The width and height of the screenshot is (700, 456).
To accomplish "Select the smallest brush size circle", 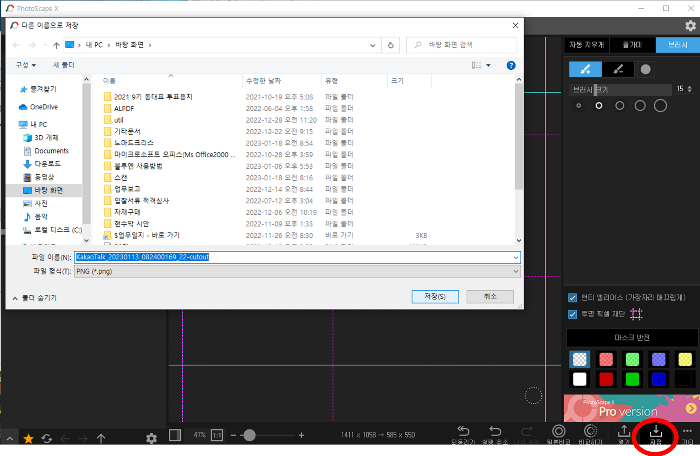I will pyautogui.click(x=579, y=106).
